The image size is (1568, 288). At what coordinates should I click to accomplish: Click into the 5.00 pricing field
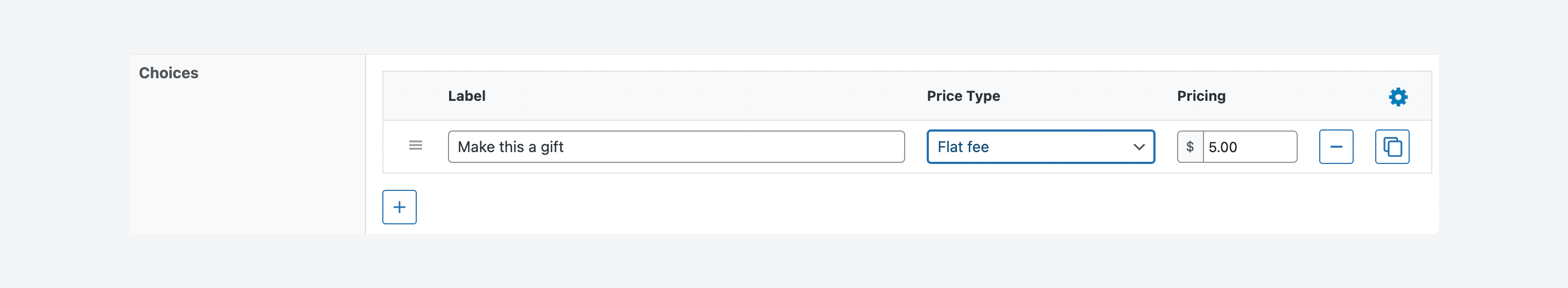1249,147
